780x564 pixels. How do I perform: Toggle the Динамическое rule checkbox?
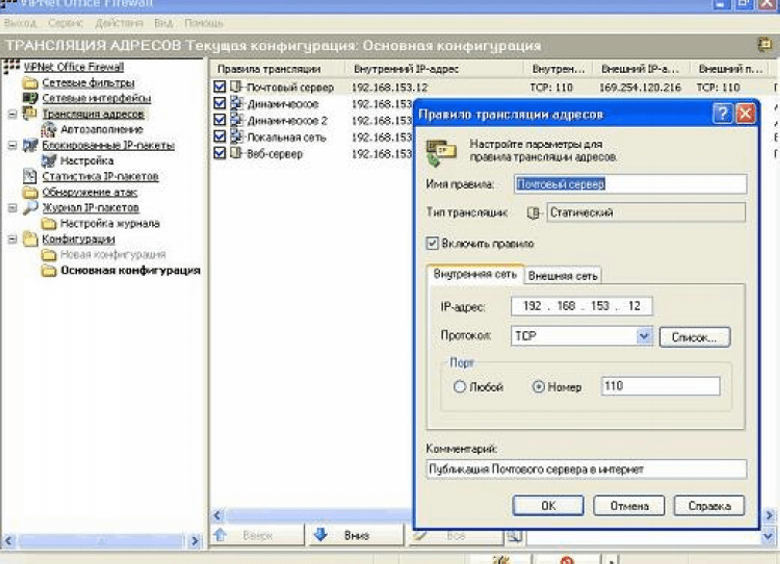(x=219, y=103)
